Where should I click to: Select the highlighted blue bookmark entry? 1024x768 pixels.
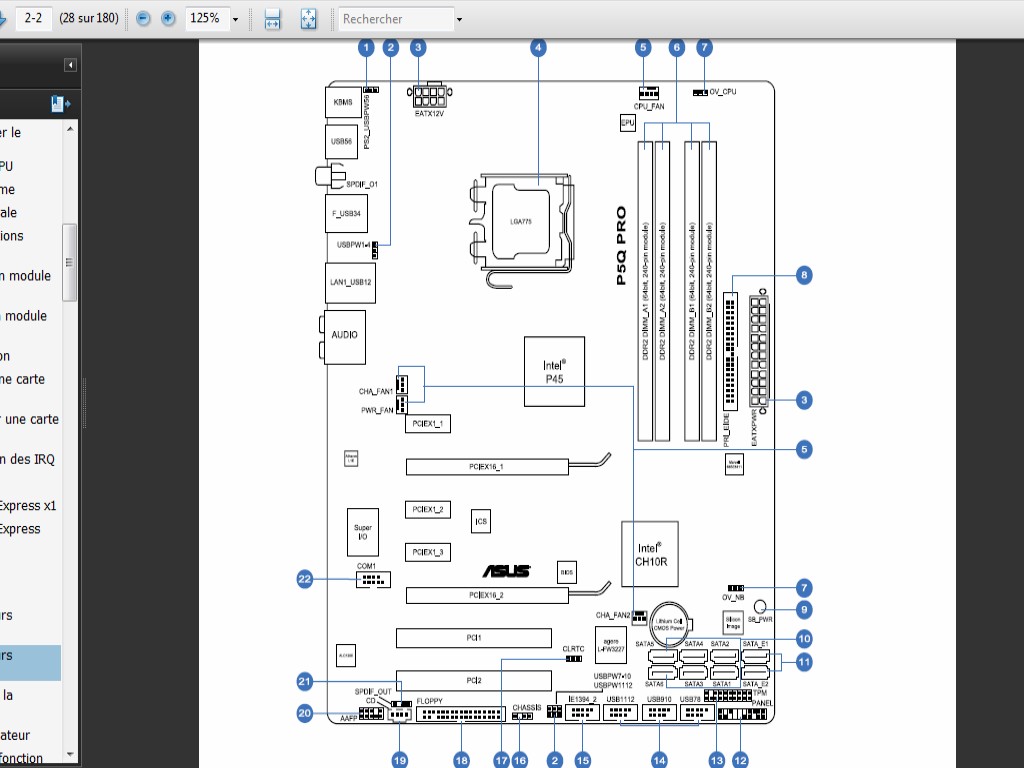(x=30, y=663)
